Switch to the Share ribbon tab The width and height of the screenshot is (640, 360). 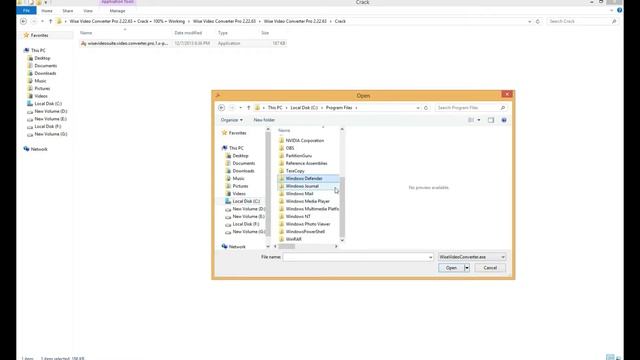pos(68,11)
